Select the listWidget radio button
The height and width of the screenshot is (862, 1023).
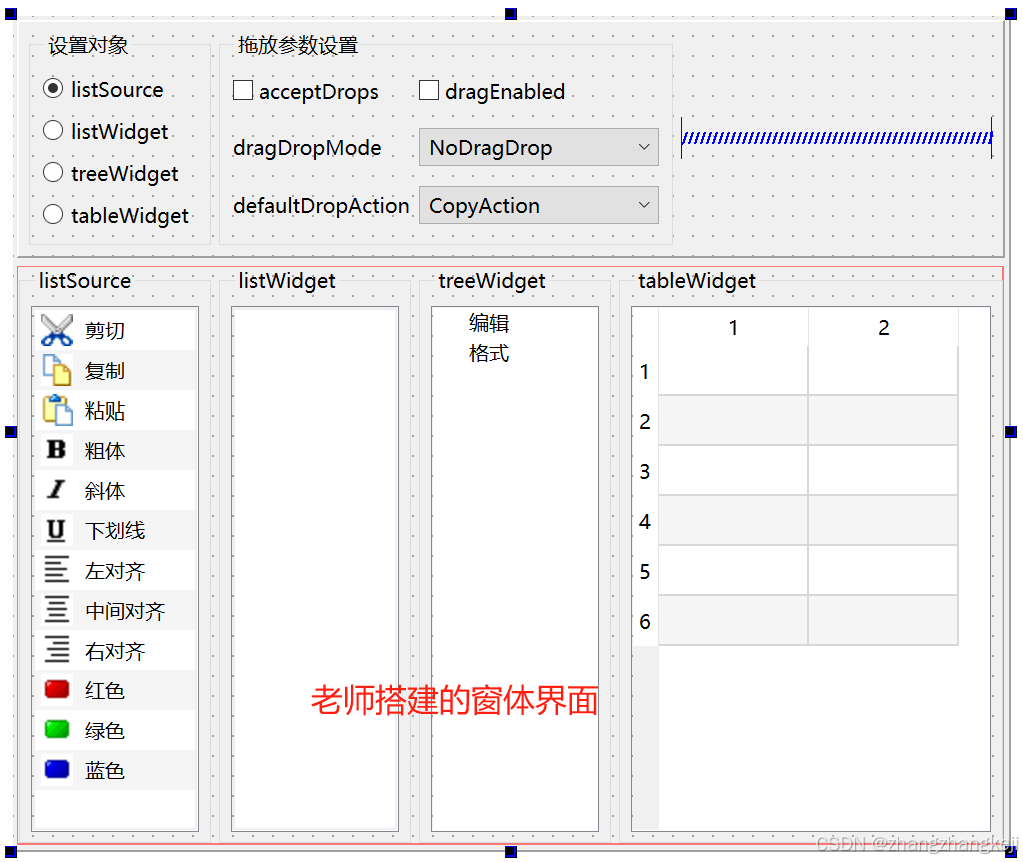[53, 131]
